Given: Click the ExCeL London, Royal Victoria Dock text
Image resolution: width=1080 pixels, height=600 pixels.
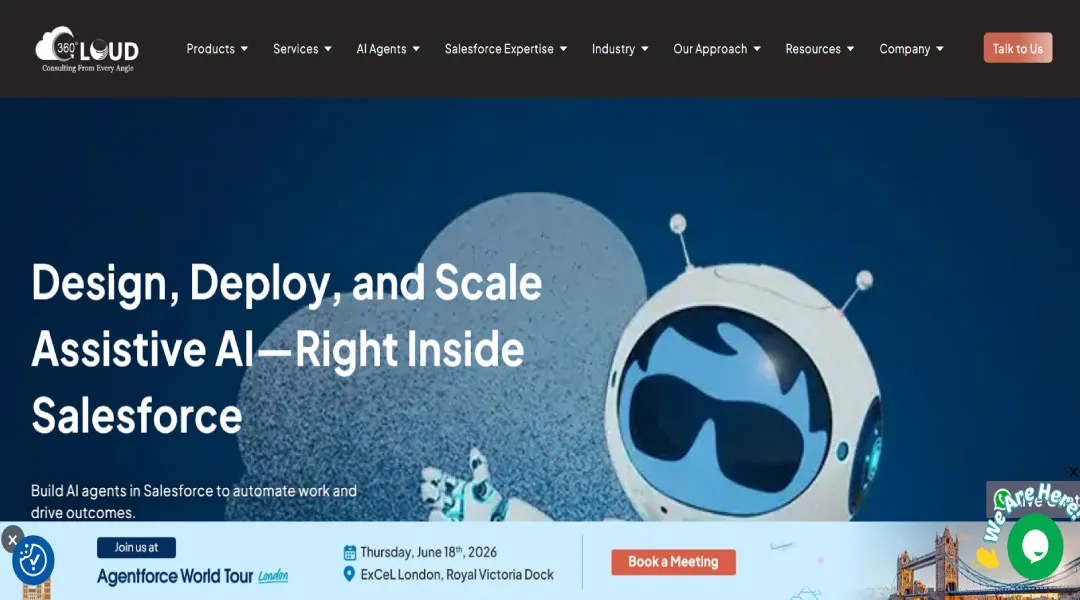Looking at the screenshot, I should 457,575.
